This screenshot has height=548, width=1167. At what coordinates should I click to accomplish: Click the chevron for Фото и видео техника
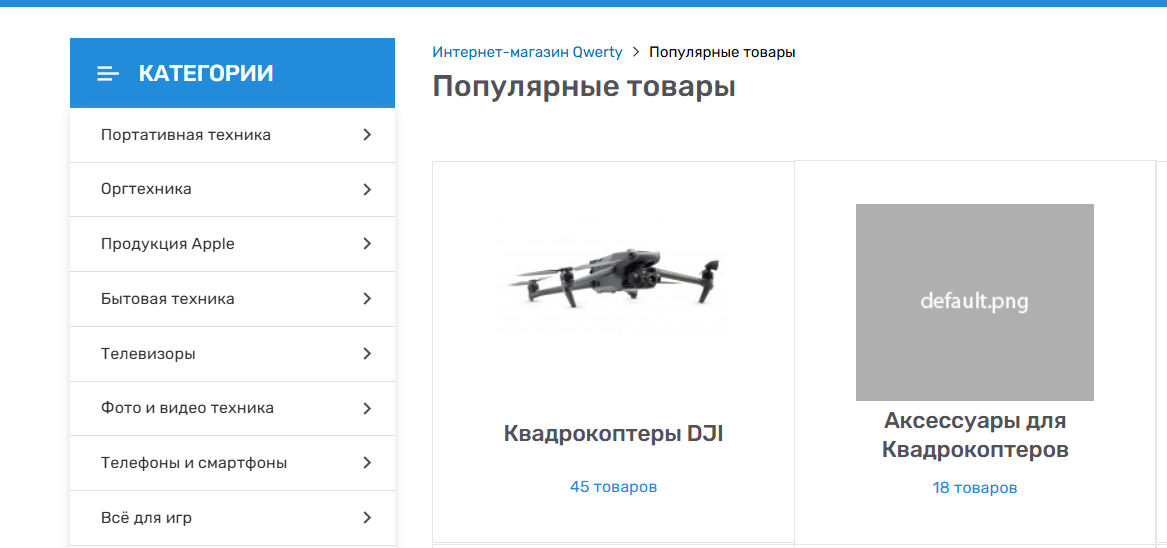click(367, 408)
